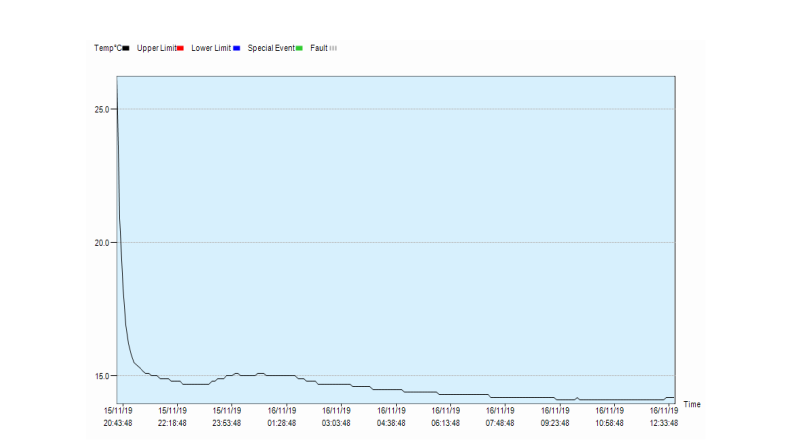Click the 16/11/19 10:58:48 time label

(610, 417)
